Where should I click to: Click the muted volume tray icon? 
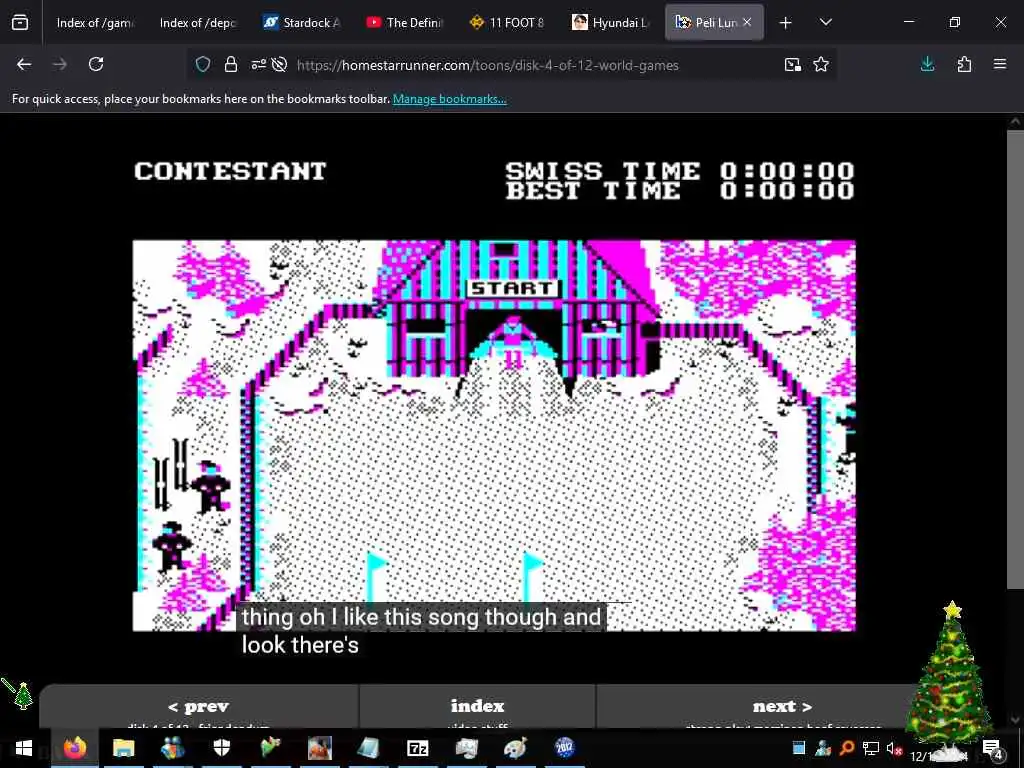coord(894,748)
